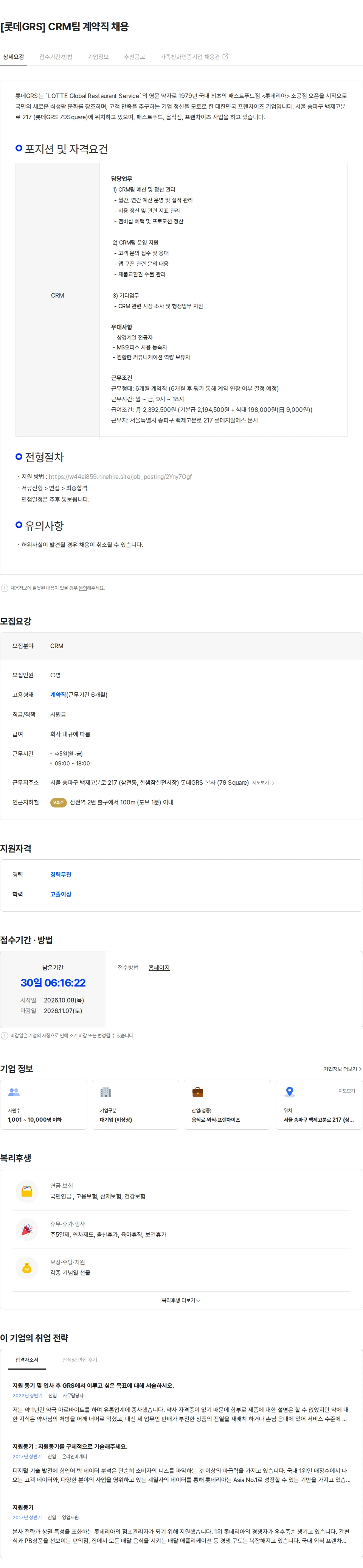Open 지도보기 next to 근무지주소

[260, 783]
